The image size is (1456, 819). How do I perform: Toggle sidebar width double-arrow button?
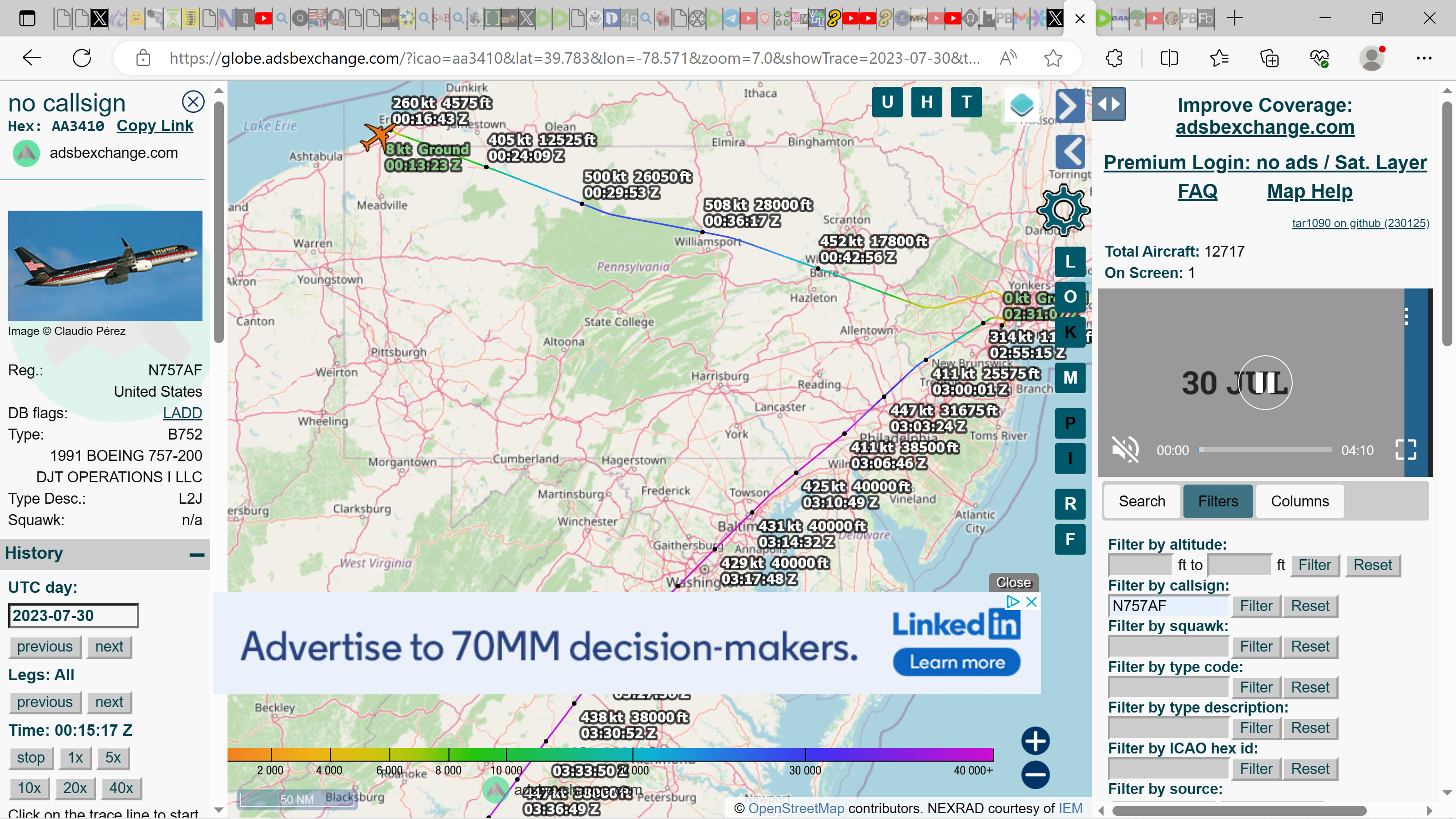tap(1108, 104)
